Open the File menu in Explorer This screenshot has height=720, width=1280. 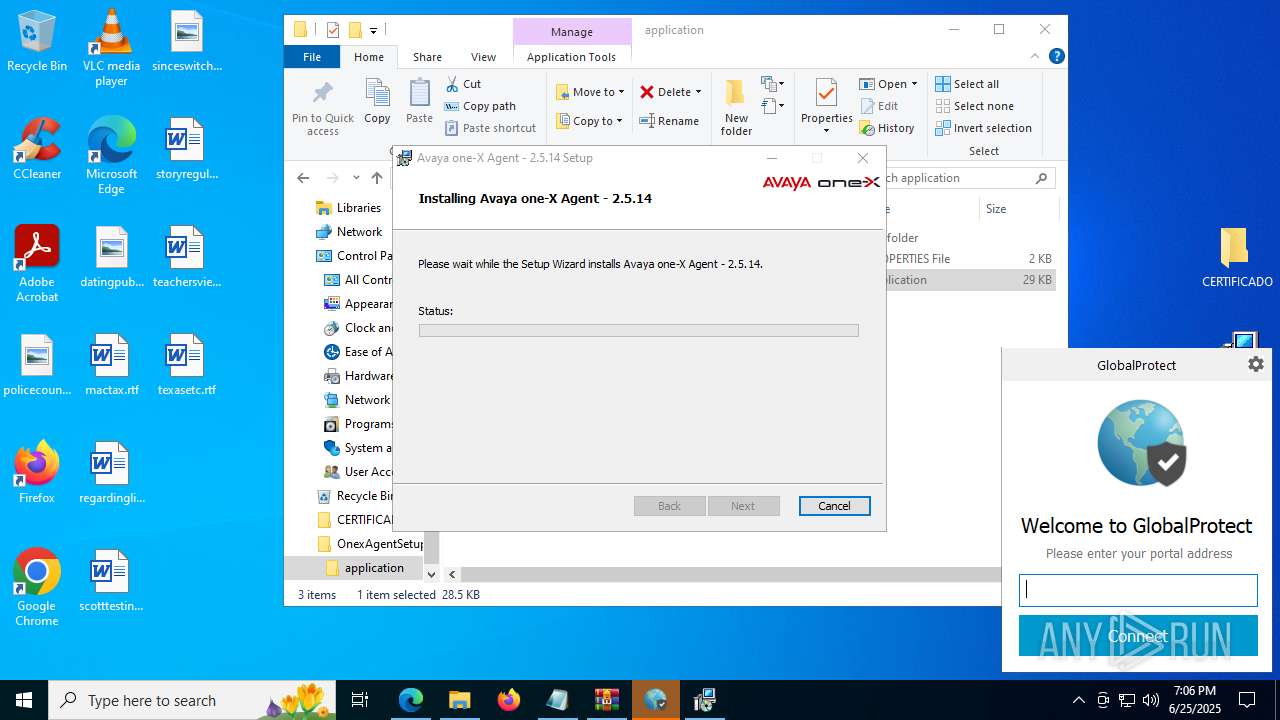click(x=312, y=57)
